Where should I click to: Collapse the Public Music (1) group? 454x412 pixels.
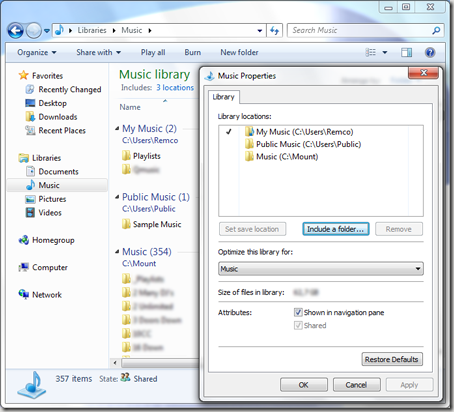(117, 197)
